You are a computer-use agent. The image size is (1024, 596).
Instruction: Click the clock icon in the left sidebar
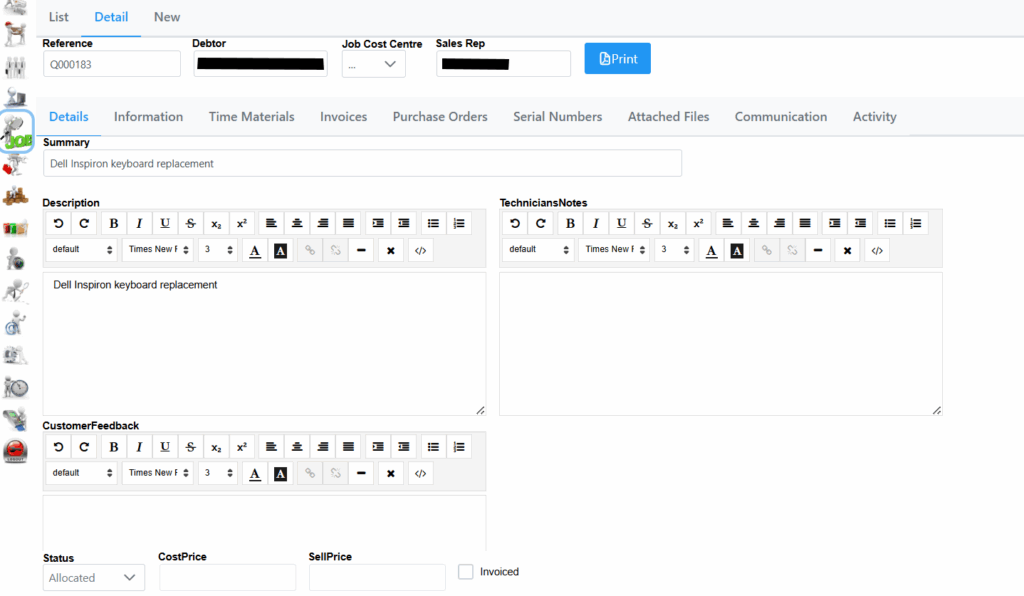(16, 387)
